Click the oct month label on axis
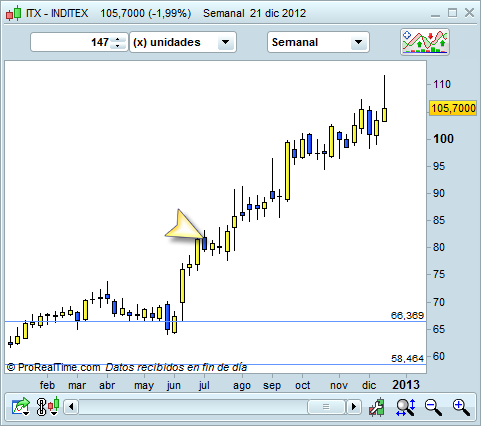 tap(302, 385)
